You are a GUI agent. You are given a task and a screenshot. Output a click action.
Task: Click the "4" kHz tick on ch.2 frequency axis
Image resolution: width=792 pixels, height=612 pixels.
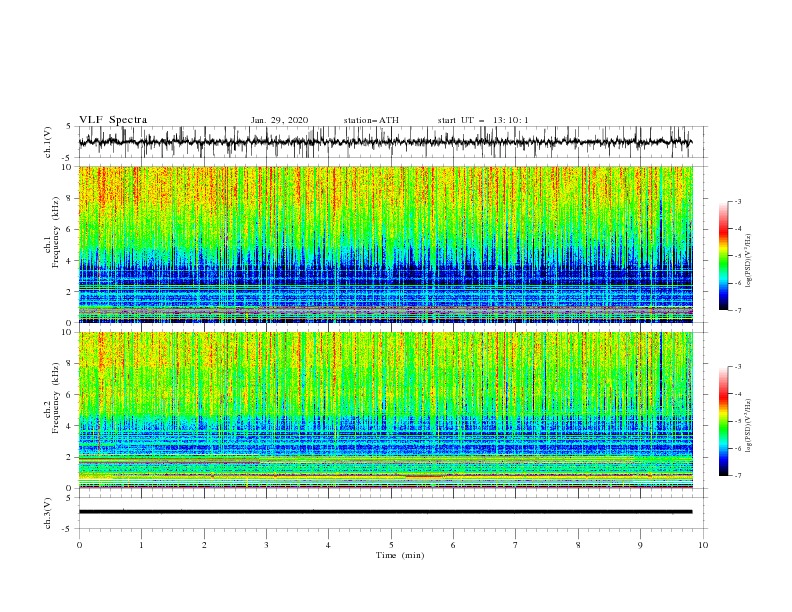tap(70, 426)
